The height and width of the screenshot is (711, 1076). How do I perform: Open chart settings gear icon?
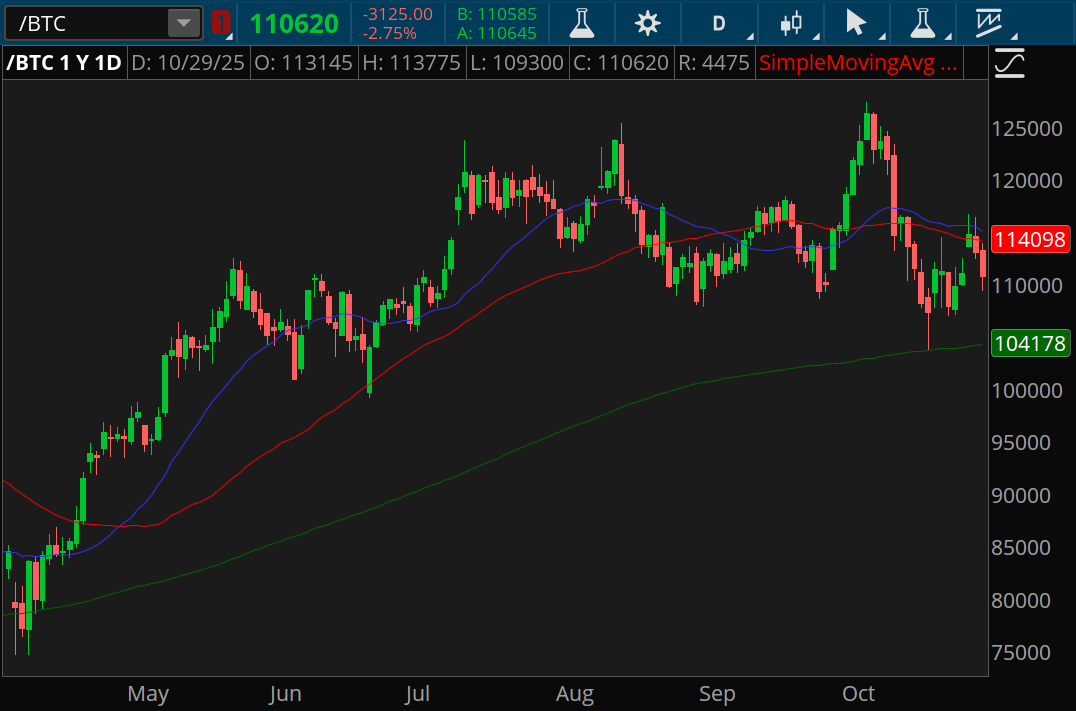[648, 23]
